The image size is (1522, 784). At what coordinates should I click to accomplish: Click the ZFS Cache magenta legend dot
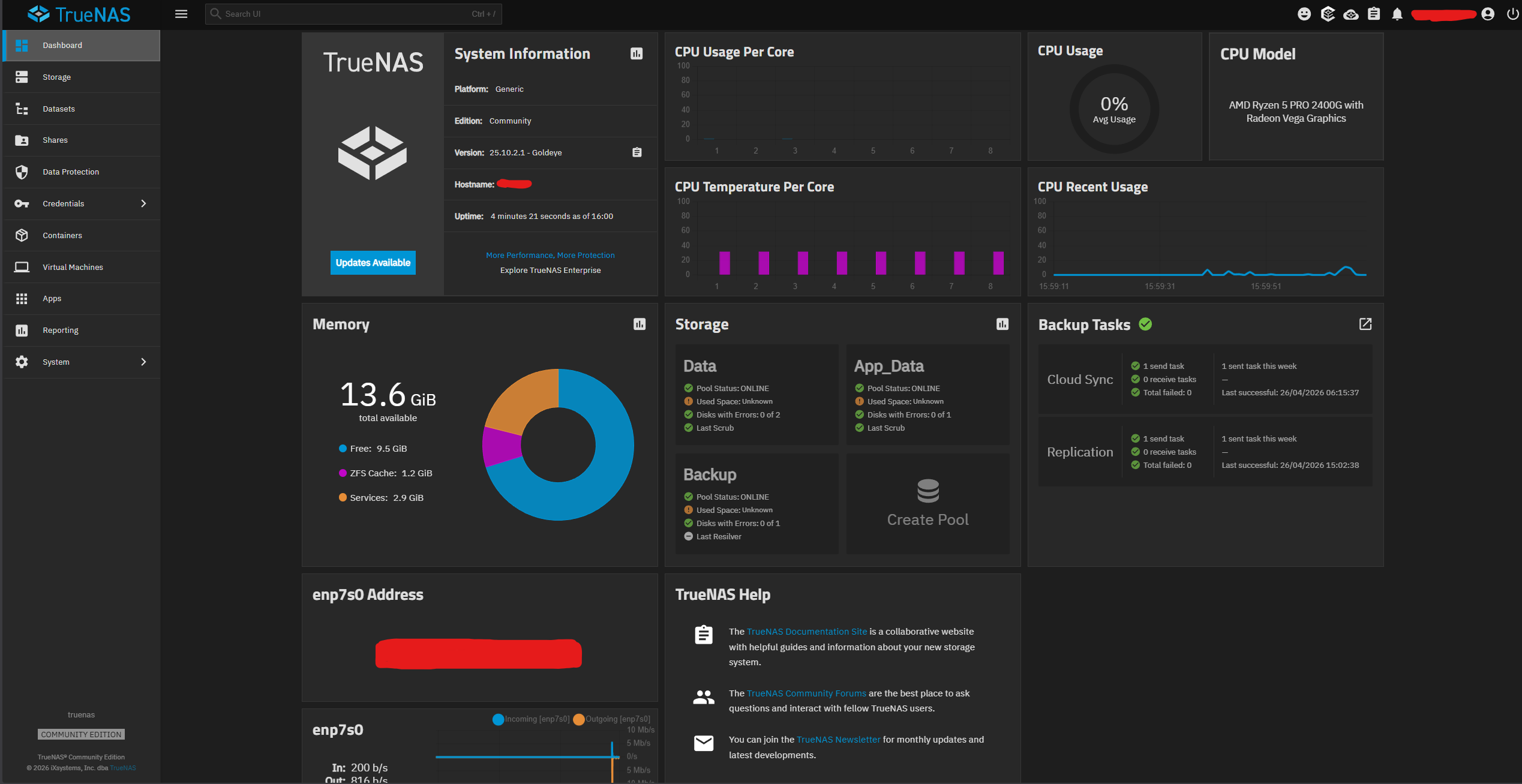point(343,473)
